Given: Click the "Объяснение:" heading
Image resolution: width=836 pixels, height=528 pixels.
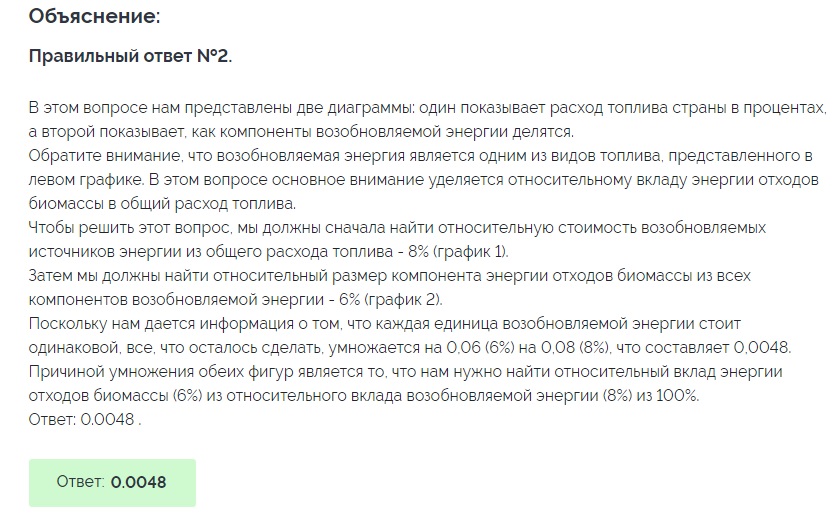Looking at the screenshot, I should coord(94,17).
